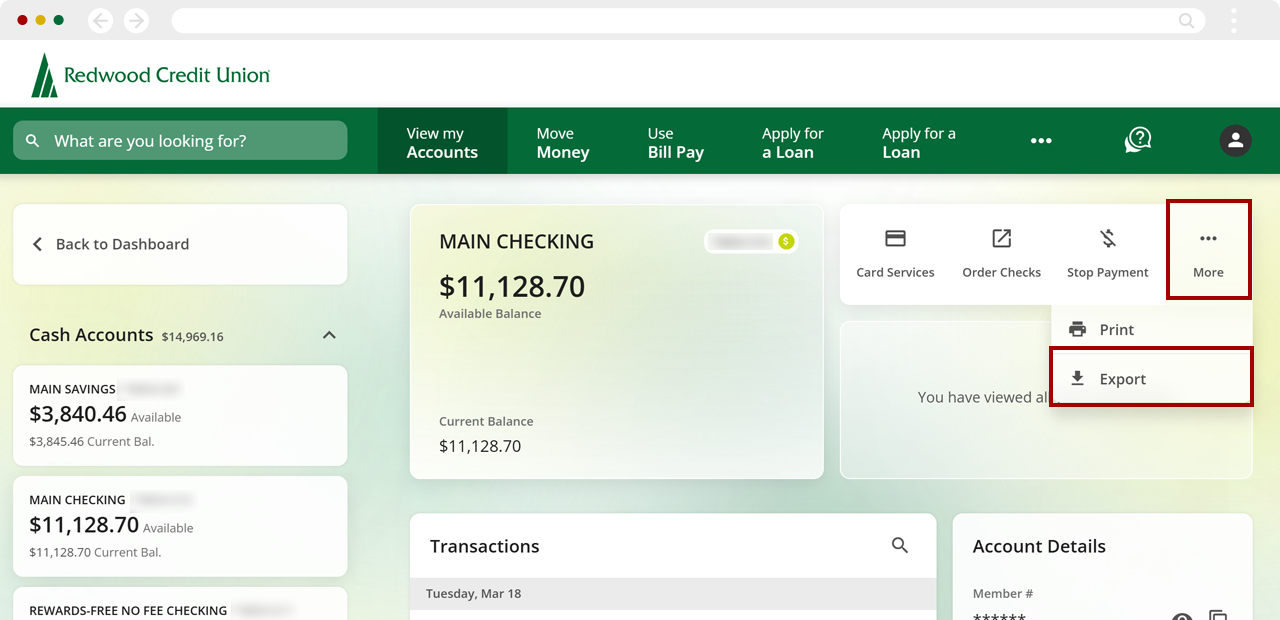The image size is (1280, 620).
Task: Open the Move Money menu
Action: (x=563, y=142)
